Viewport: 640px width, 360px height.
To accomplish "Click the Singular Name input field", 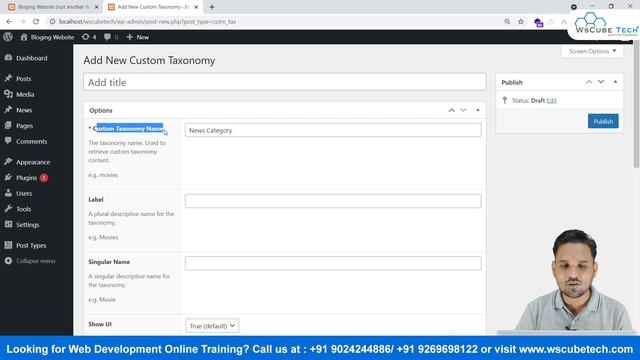I will [x=333, y=263].
